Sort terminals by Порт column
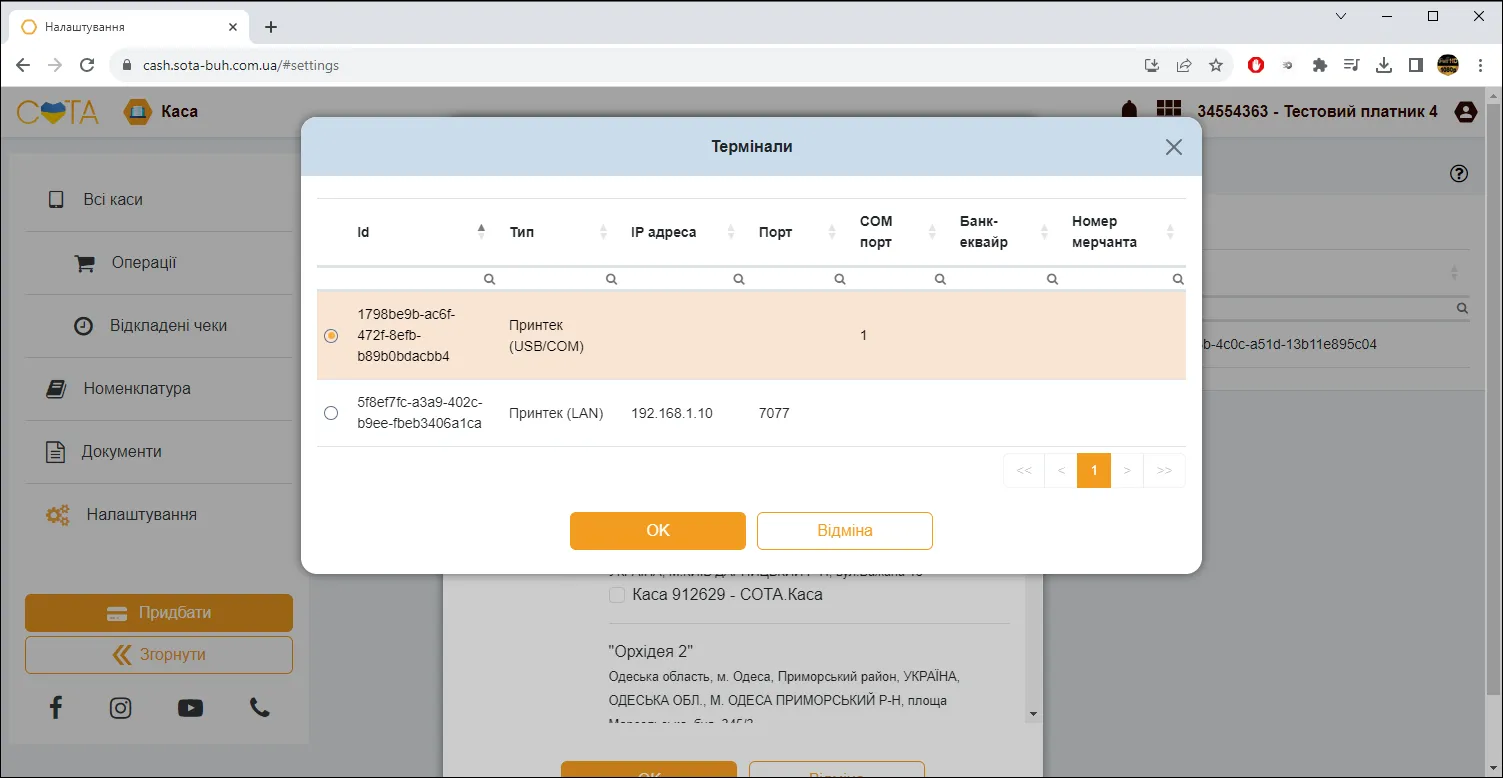Image resolution: width=1503 pixels, height=778 pixels. click(833, 232)
